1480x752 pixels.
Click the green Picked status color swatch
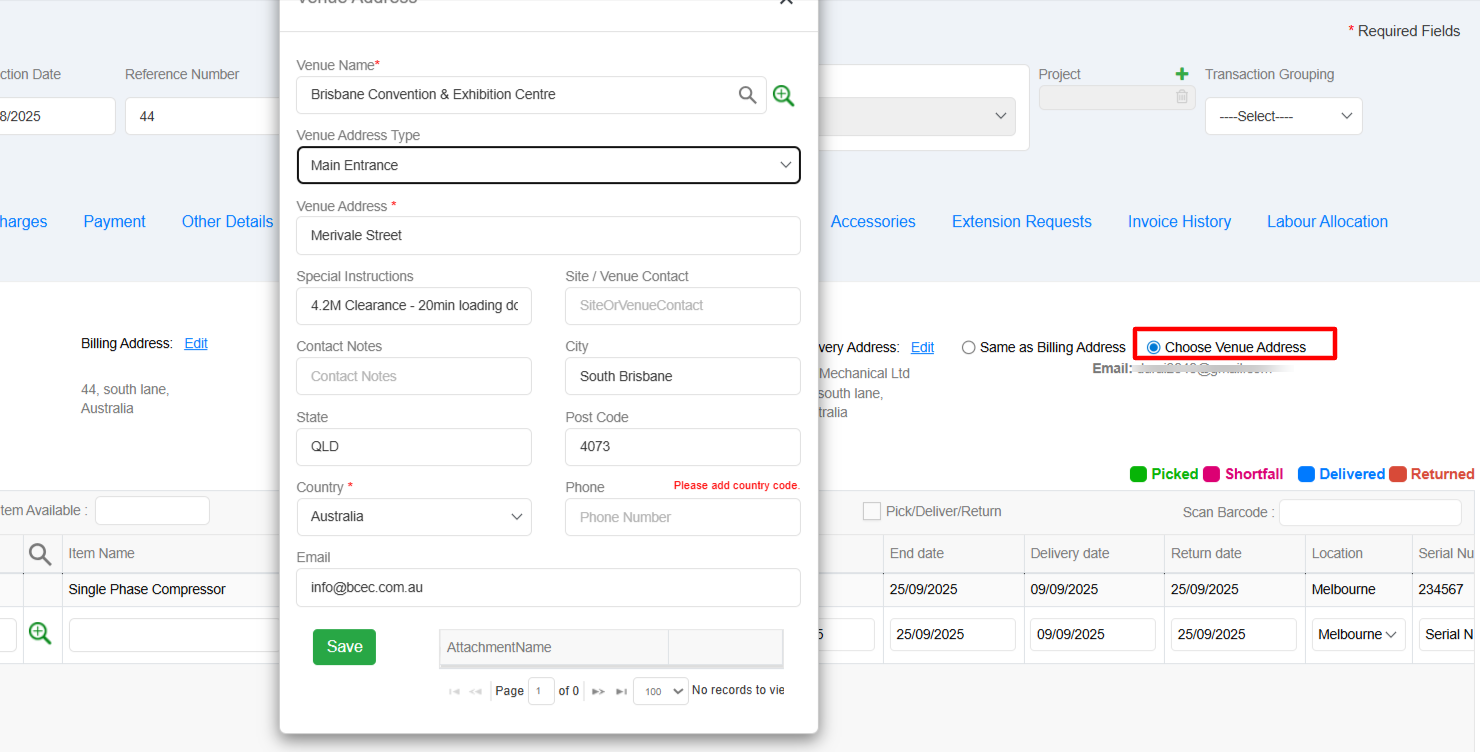click(1138, 474)
